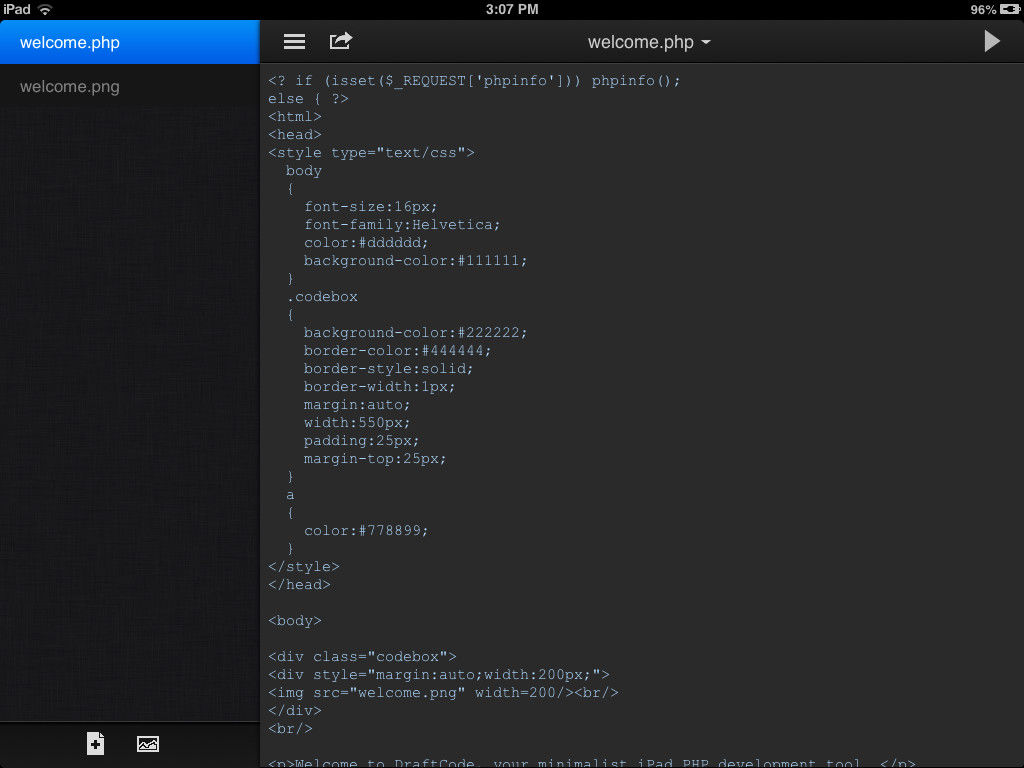Click the 'body' CSS selector line
This screenshot has width=1024, height=768.
(304, 170)
